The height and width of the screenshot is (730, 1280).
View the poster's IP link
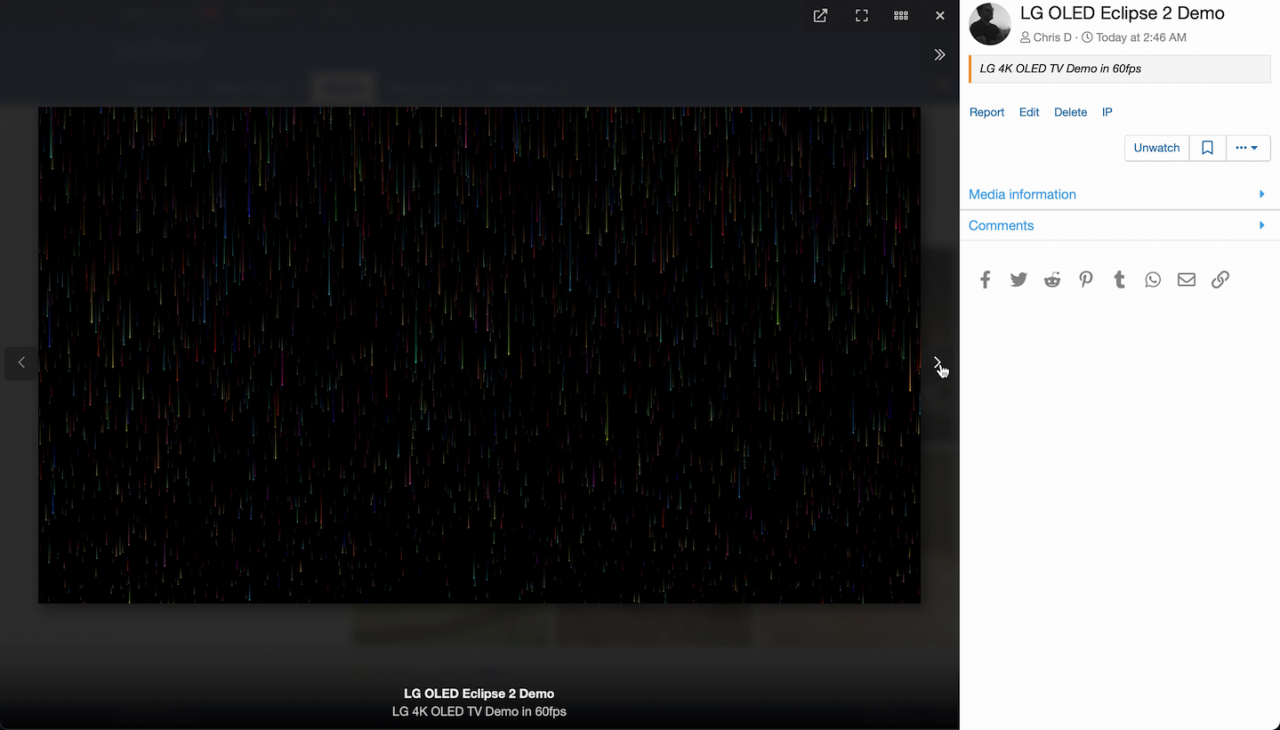pos(1107,113)
